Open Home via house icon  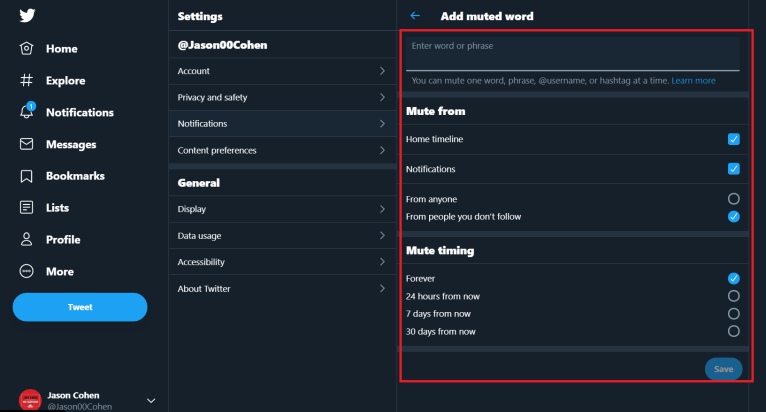tap(26, 48)
